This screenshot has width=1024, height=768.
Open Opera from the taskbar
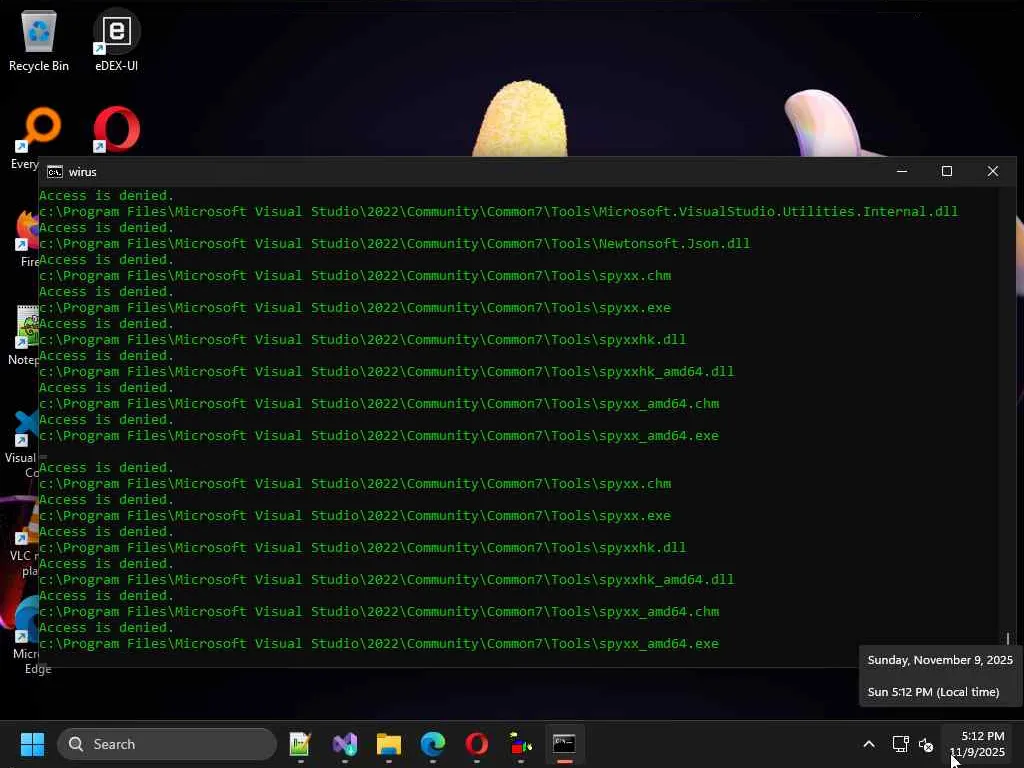point(477,744)
